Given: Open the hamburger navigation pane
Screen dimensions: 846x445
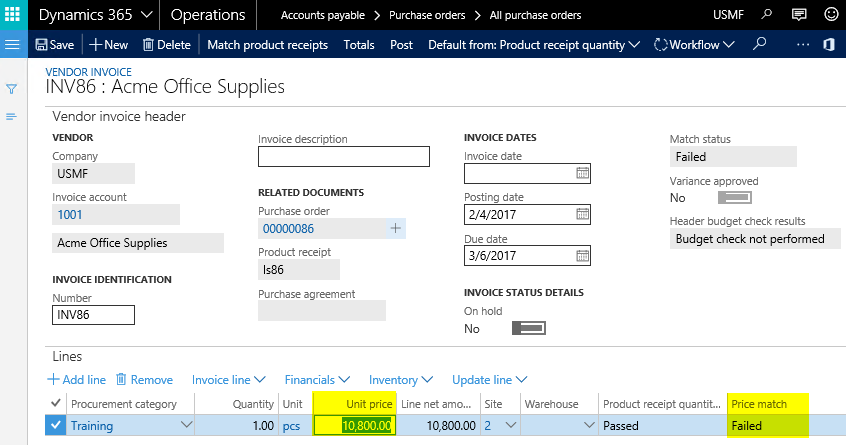Looking at the screenshot, I should (13, 45).
